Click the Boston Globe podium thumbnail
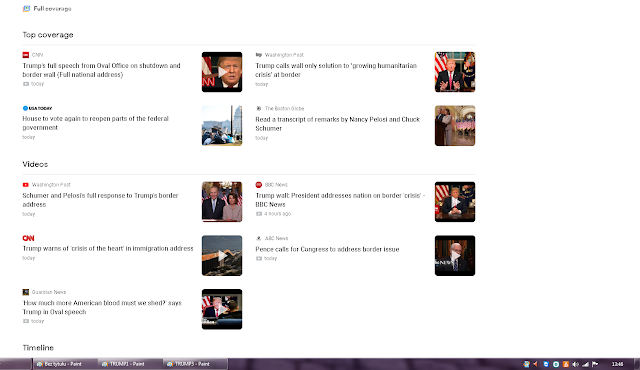The image size is (640, 370). click(x=455, y=126)
